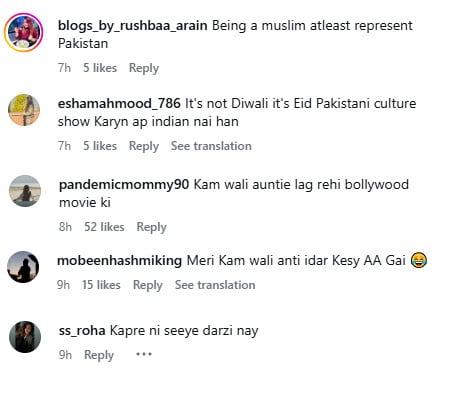Reply to pandemicmommy90 comment
This screenshot has height=400, width=462.
click(x=151, y=227)
